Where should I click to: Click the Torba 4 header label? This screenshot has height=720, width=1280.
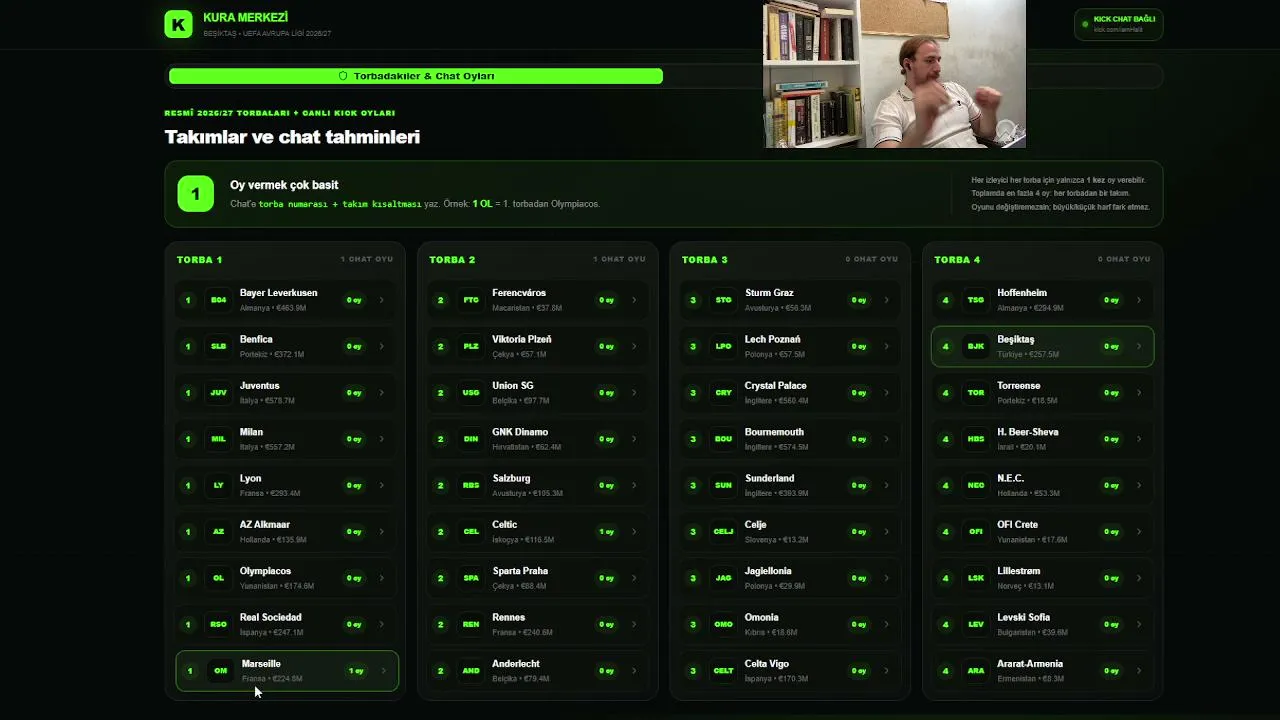pos(957,259)
